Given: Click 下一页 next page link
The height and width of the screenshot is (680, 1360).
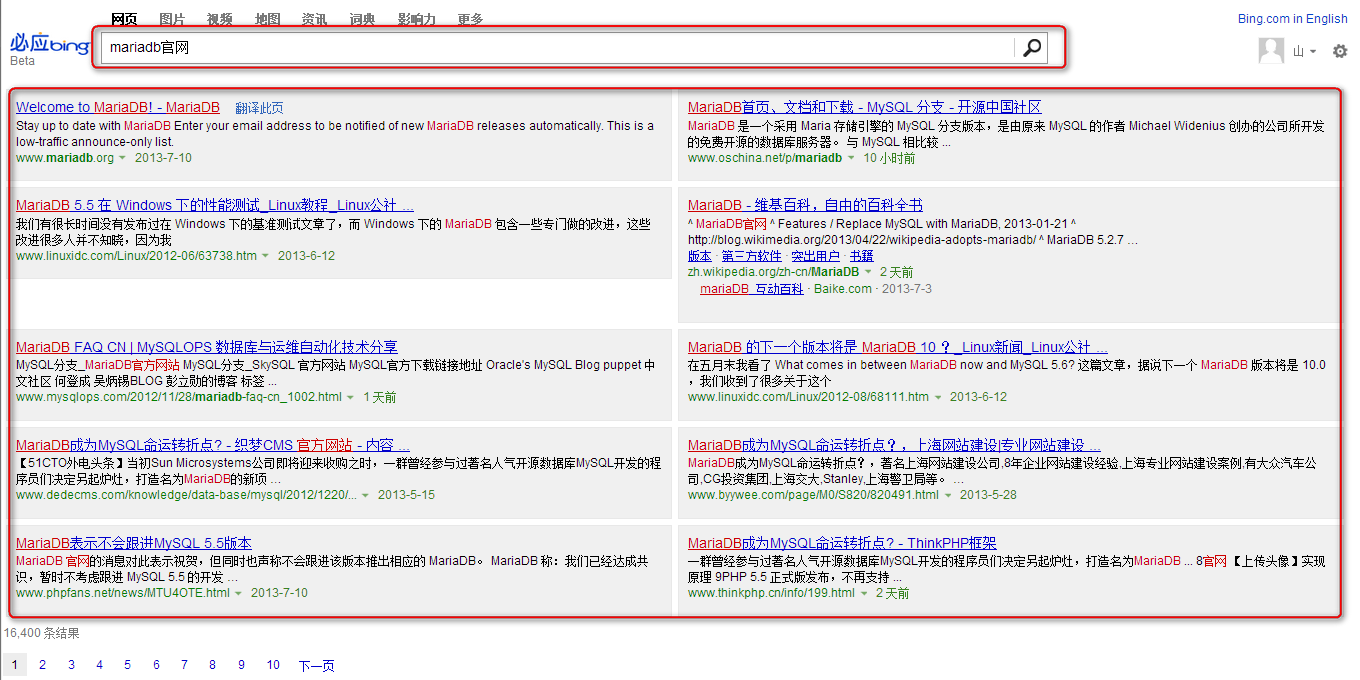Looking at the screenshot, I should [316, 665].
